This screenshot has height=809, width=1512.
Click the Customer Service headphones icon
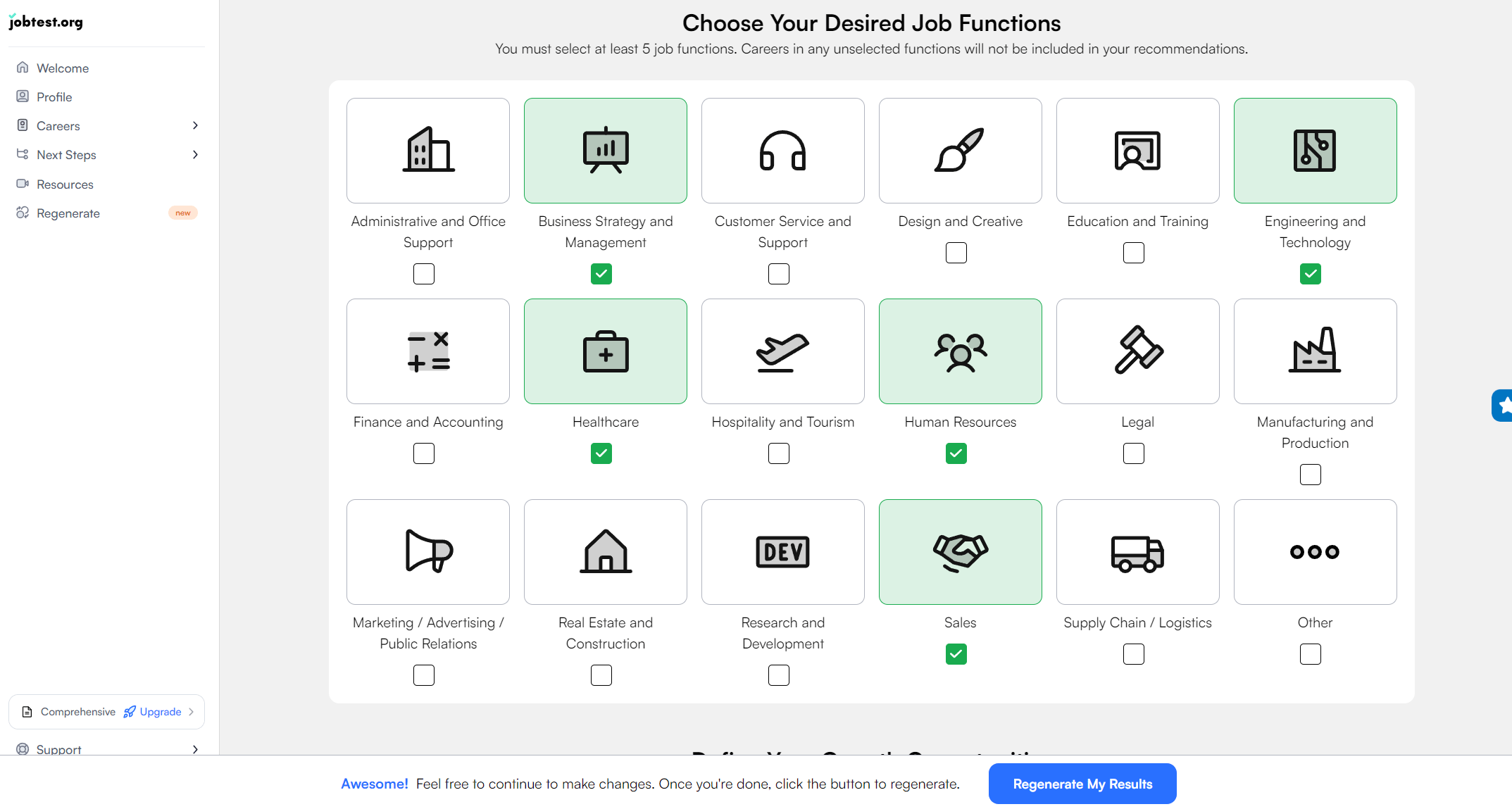pyautogui.click(x=782, y=150)
